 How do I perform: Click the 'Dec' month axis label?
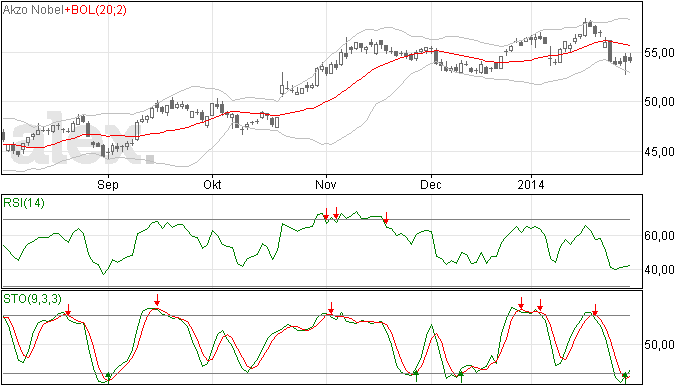[x=430, y=184]
